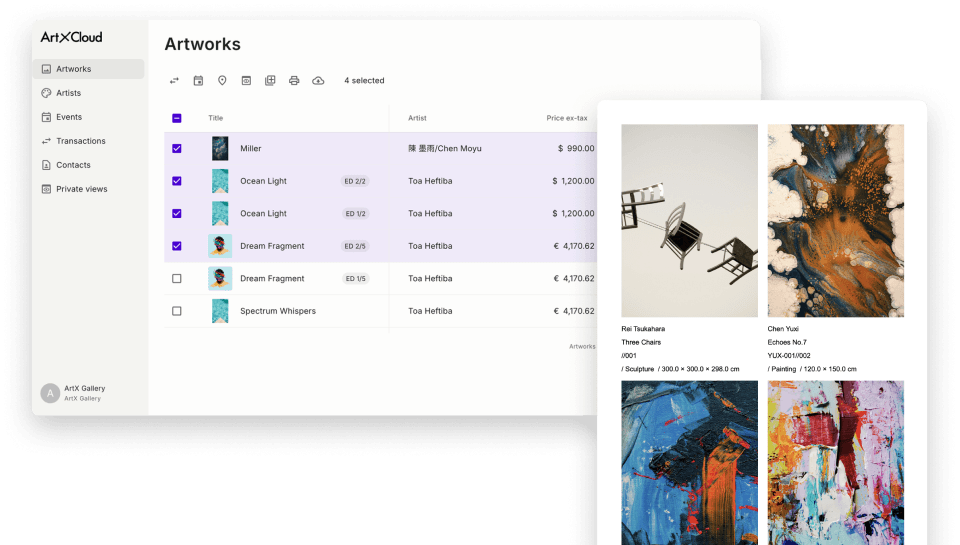Sort by the Price ex-tax column header
Screen dimensions: 960x545
(567, 118)
